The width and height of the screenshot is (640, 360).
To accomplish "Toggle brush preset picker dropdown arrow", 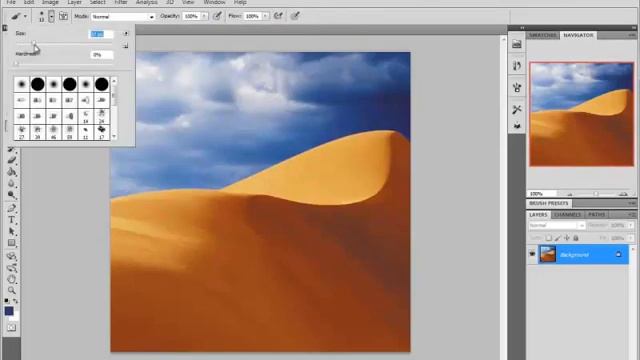I will [51, 16].
